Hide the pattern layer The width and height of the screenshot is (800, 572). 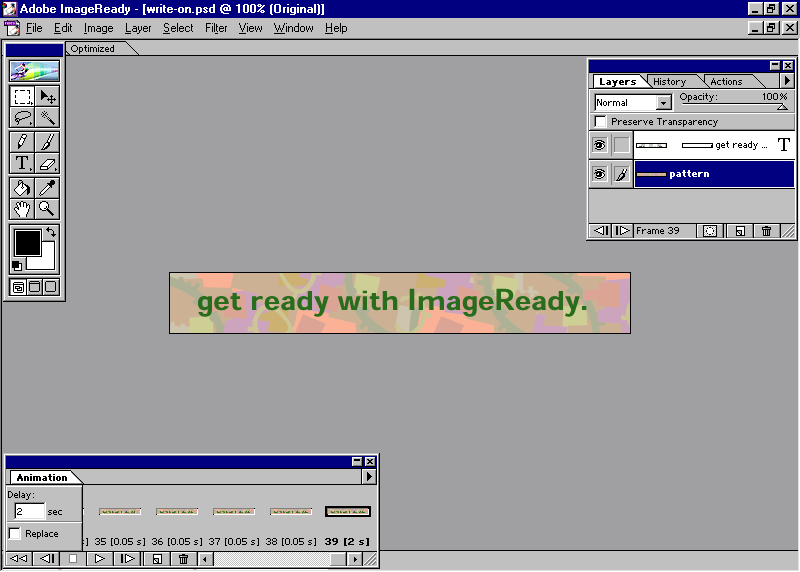[x=599, y=174]
